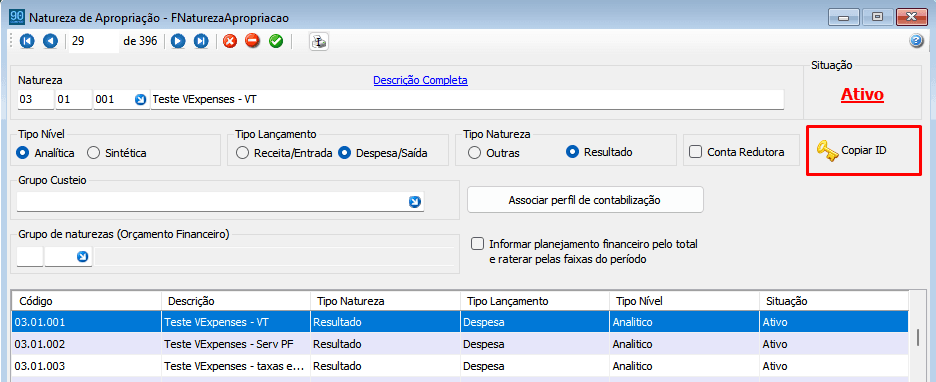Toggle Conta Redutora checkbox
Viewport: 936px width, 382px height.
tap(695, 152)
